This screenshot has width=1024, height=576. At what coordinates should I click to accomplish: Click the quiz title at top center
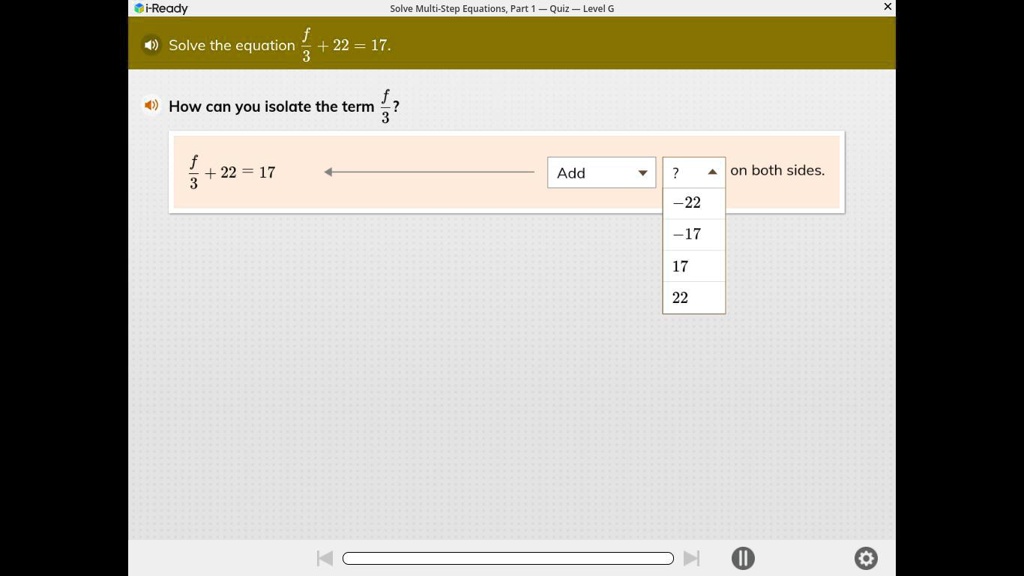pos(500,8)
